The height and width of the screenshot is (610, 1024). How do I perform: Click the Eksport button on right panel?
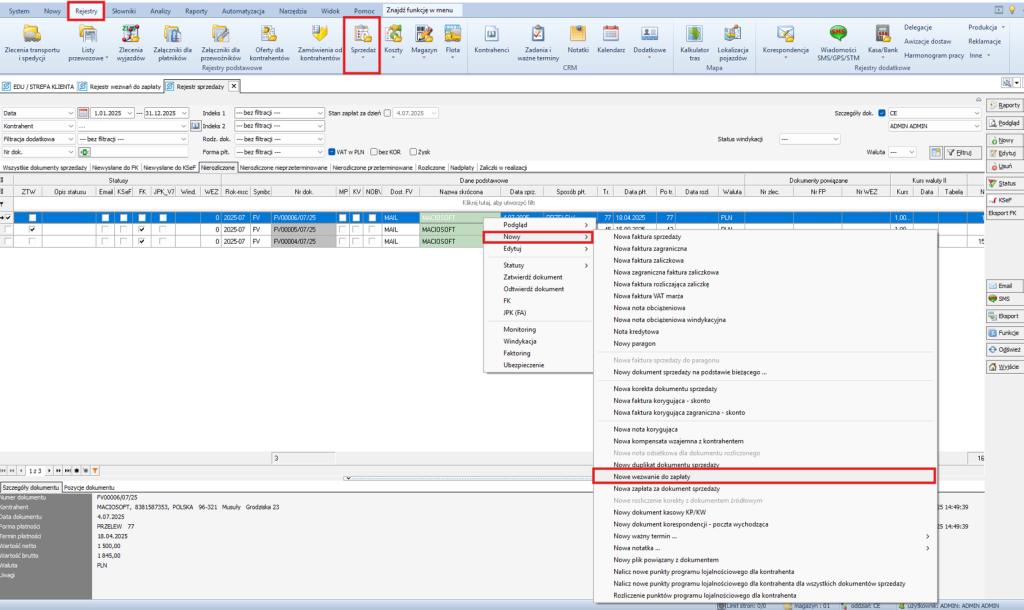click(1004, 315)
